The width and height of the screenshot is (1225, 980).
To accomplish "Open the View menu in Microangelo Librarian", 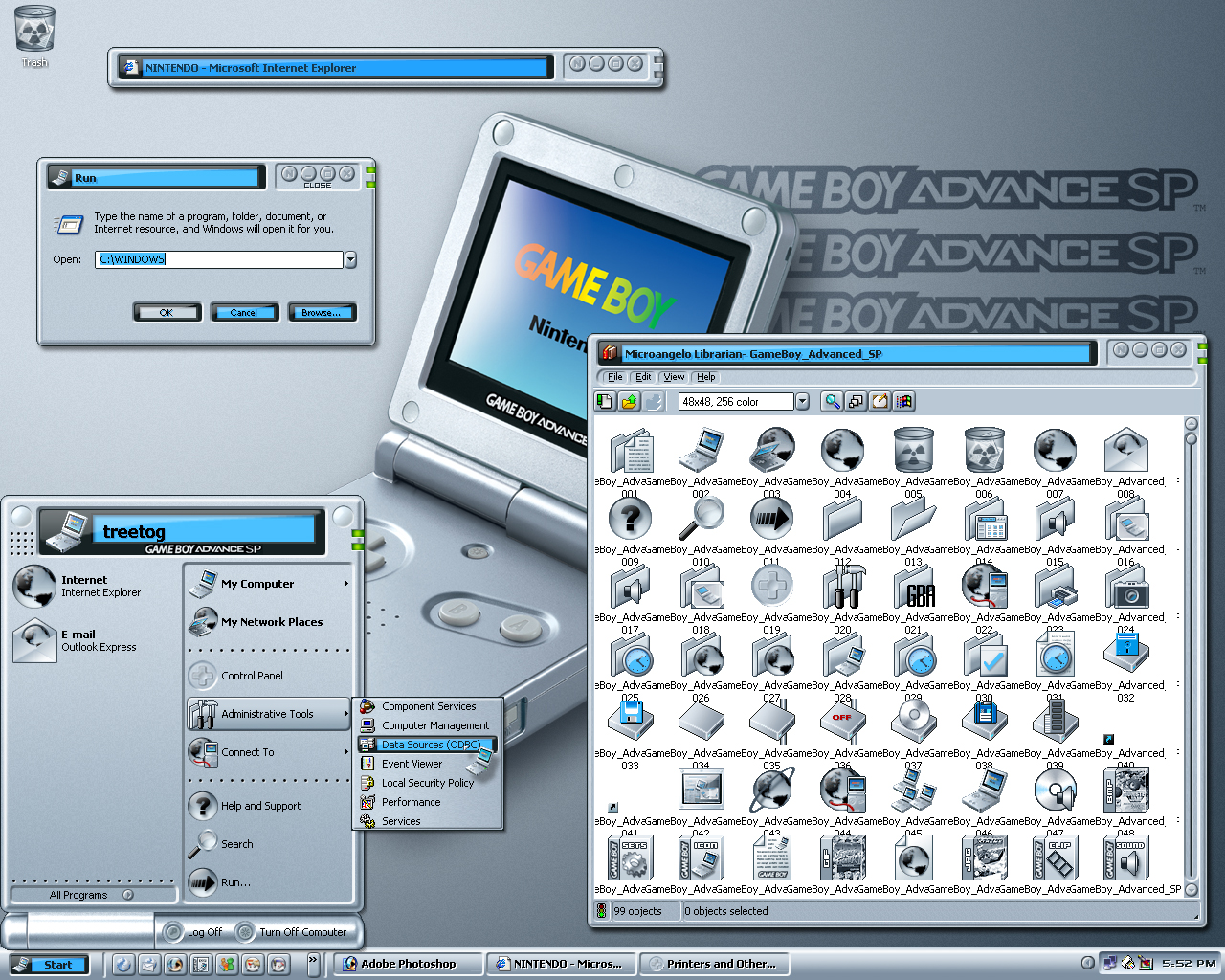I will coord(674,377).
